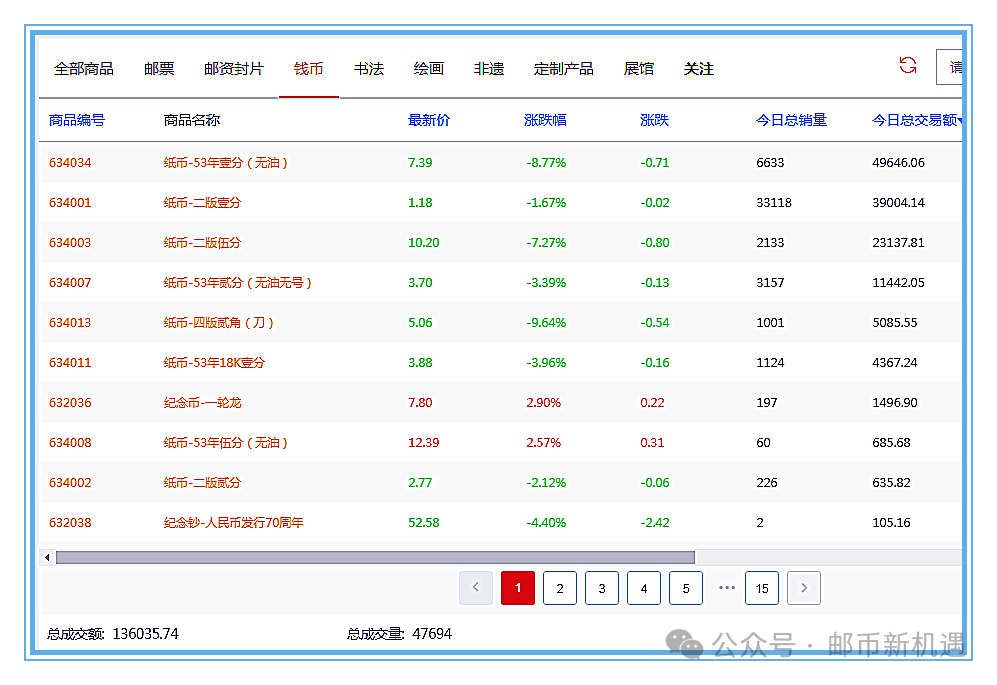Click 纪念币-一轮龙 product name
997x685 pixels.
pos(203,402)
